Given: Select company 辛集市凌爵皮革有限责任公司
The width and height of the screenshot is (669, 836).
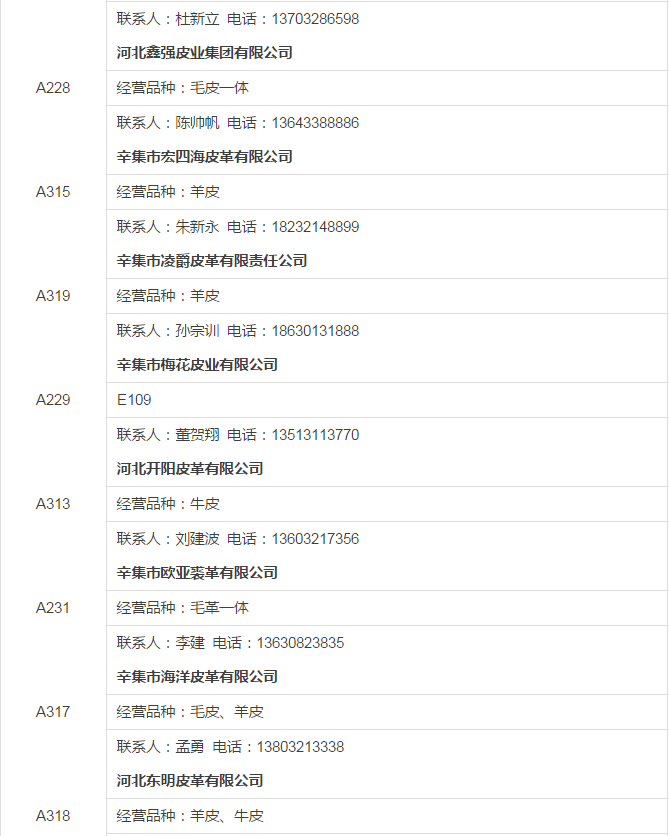Looking at the screenshot, I should pyautogui.click(x=212, y=261).
